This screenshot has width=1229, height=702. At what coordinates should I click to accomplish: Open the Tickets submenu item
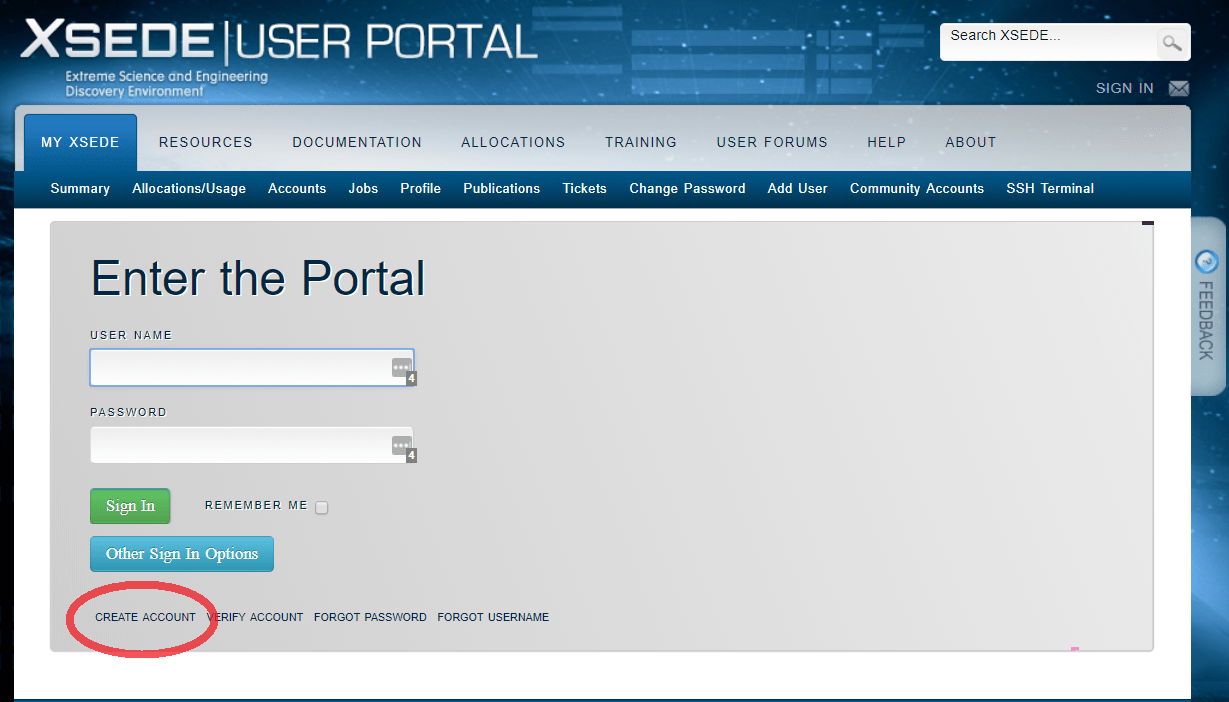click(585, 188)
